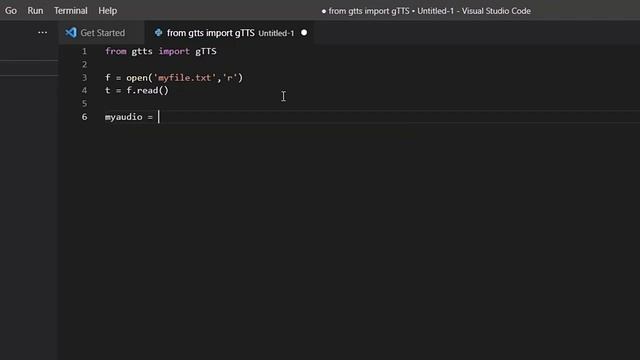
Task: Click the 'myfile.txt' string in the code
Action: (184, 78)
